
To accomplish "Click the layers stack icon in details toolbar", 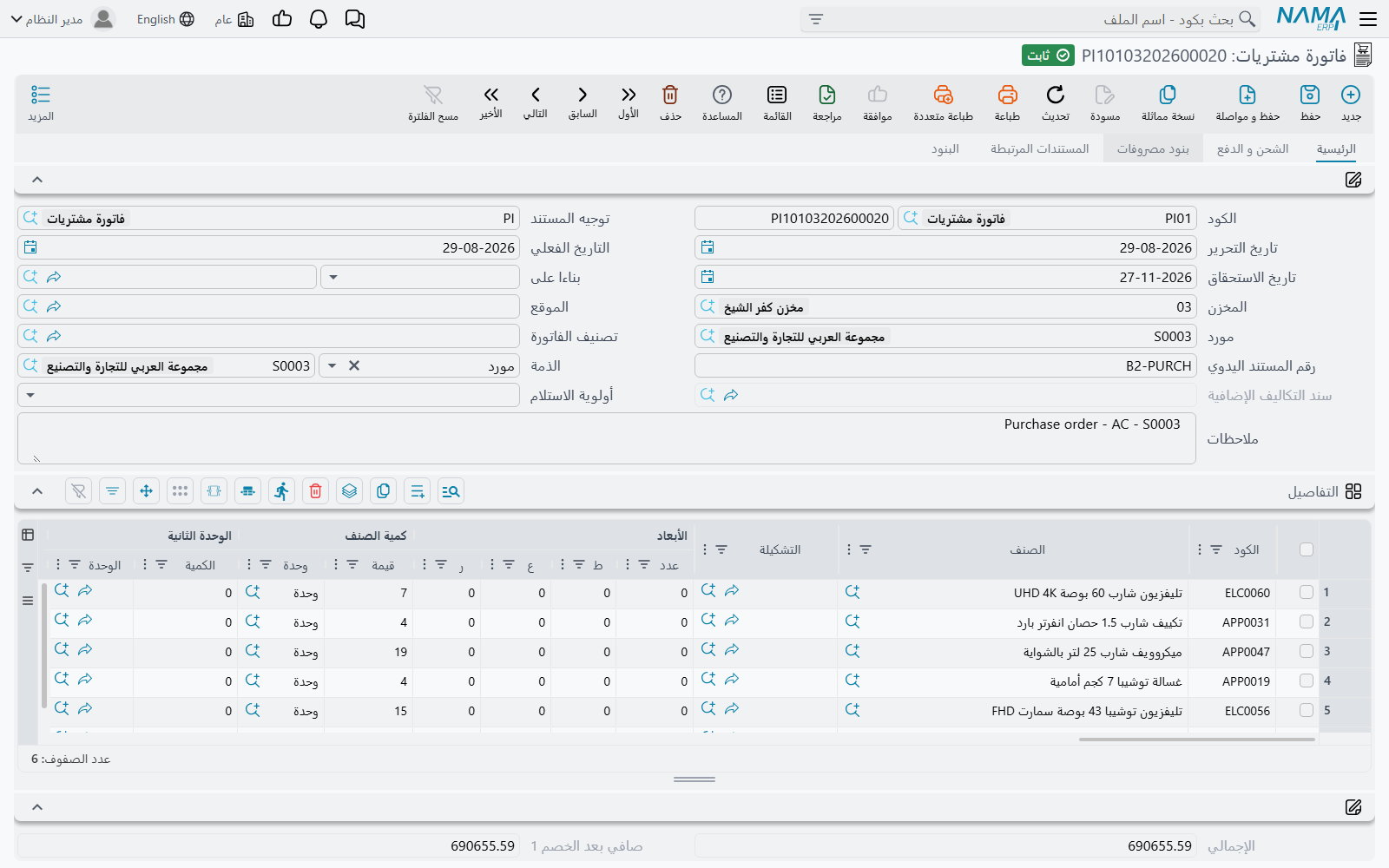I will 349,491.
